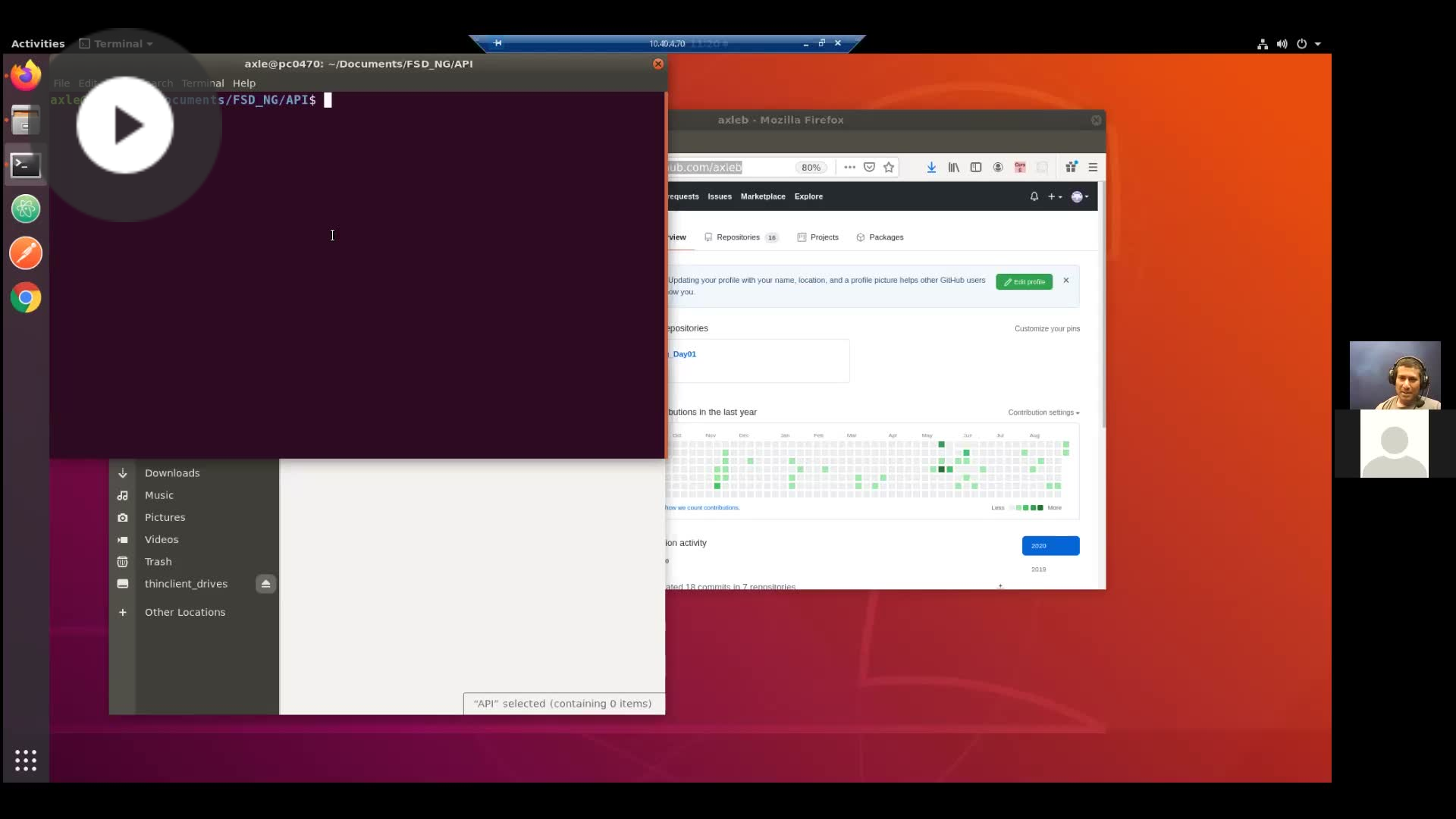Screen dimensions: 1456x819
Task: Open the Firefox Library menu
Action: click(953, 167)
